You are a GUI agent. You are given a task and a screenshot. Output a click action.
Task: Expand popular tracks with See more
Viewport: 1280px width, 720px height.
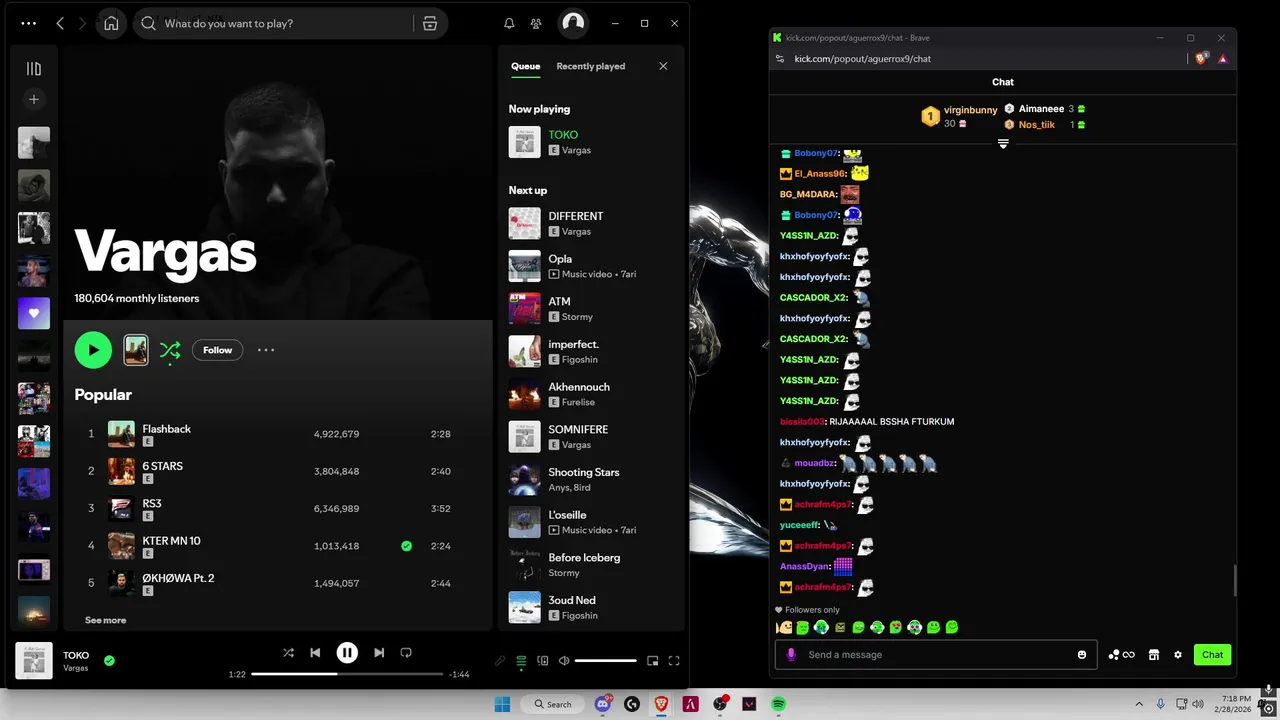pyautogui.click(x=105, y=620)
